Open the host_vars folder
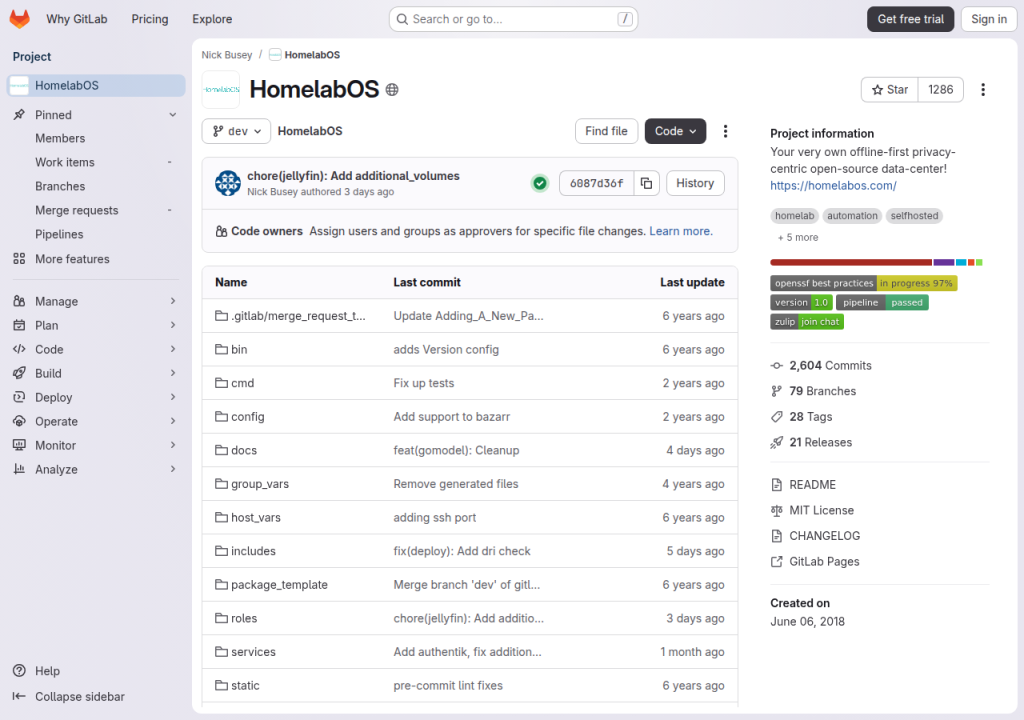This screenshot has width=1024, height=720. pos(256,517)
